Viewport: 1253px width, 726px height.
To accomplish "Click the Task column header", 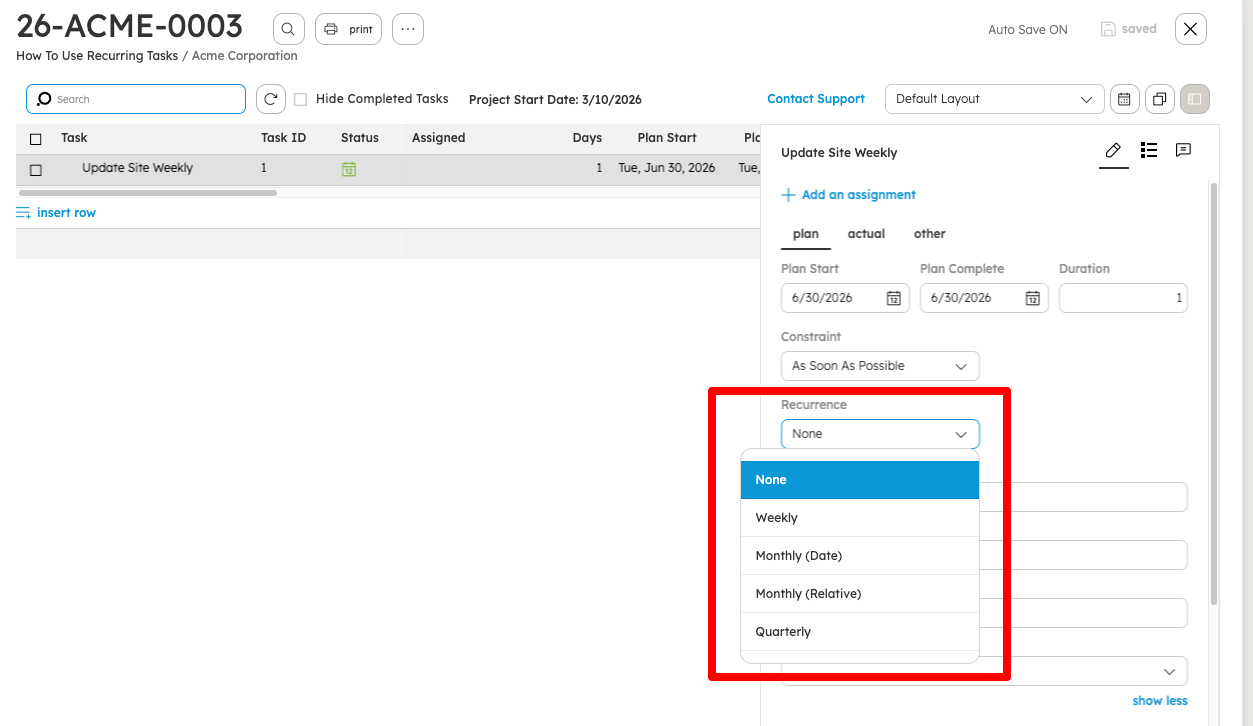I will point(74,138).
